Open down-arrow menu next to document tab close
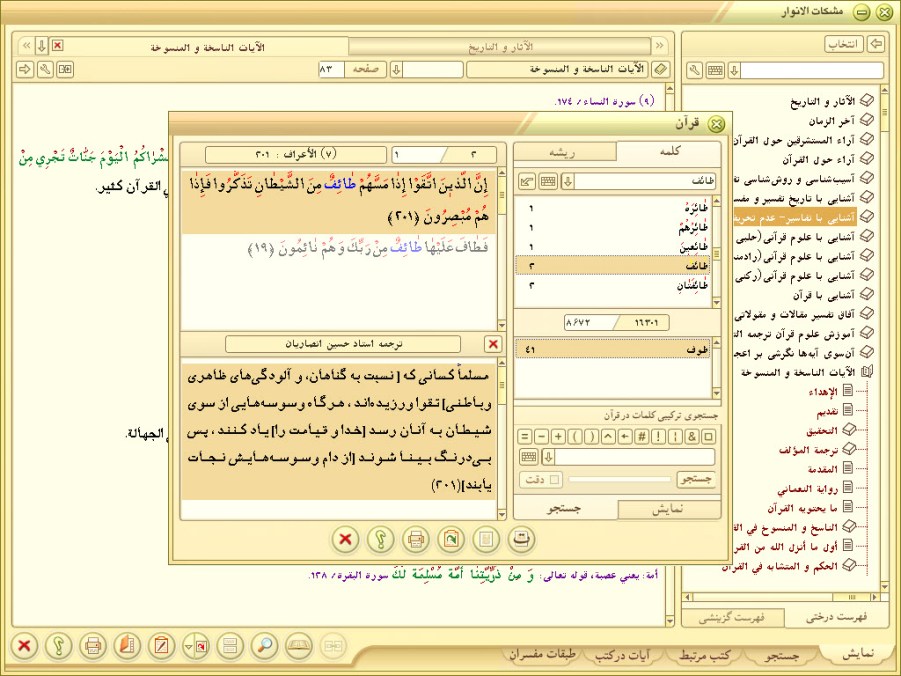 (41, 45)
